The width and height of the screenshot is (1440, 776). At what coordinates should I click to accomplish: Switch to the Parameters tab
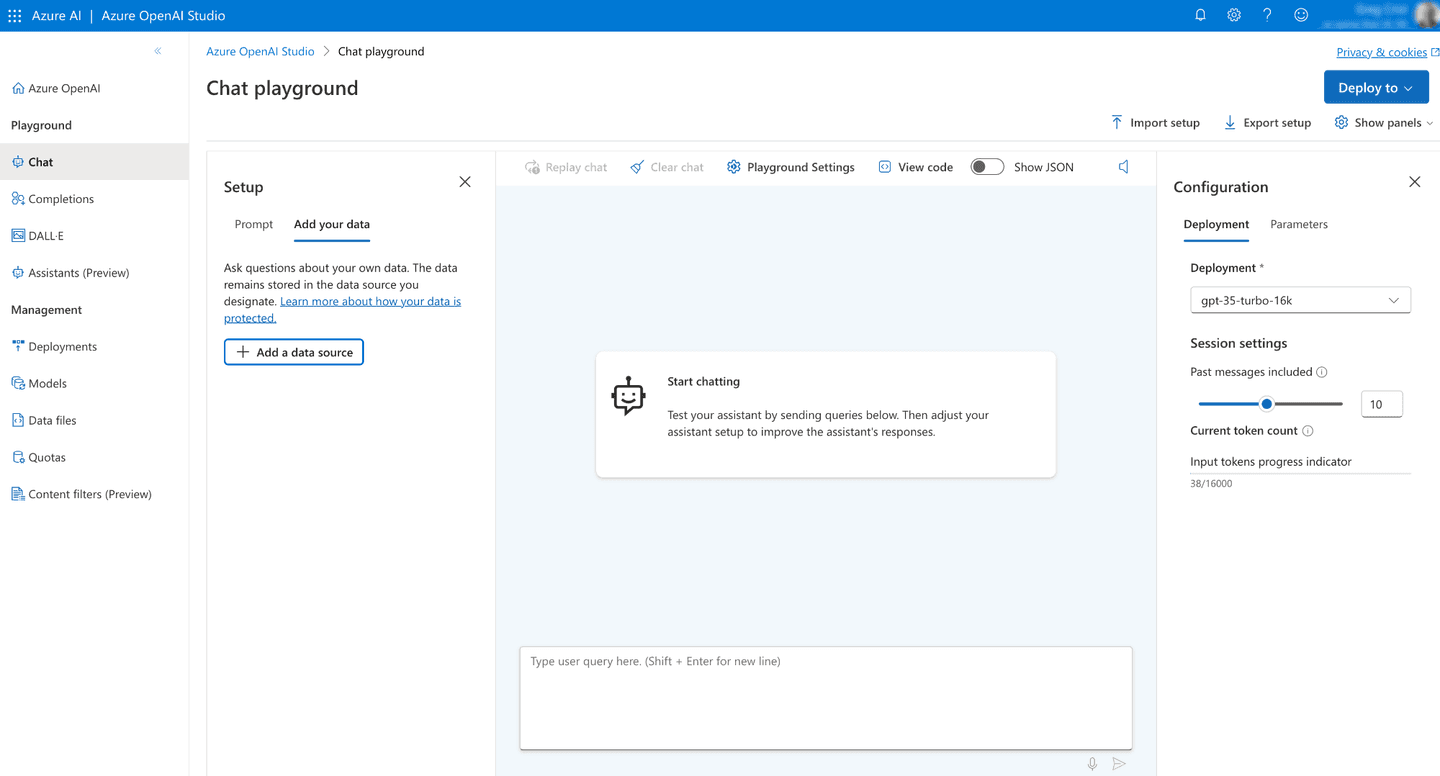pos(1298,224)
